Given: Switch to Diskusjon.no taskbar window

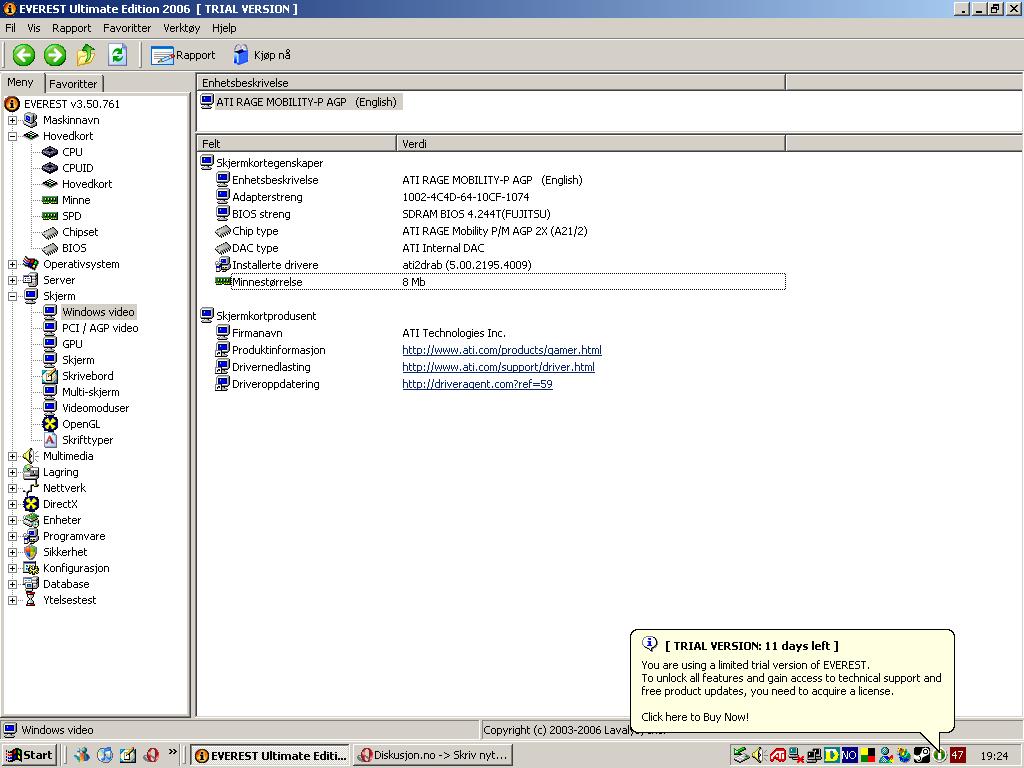Looking at the screenshot, I should pos(433,755).
